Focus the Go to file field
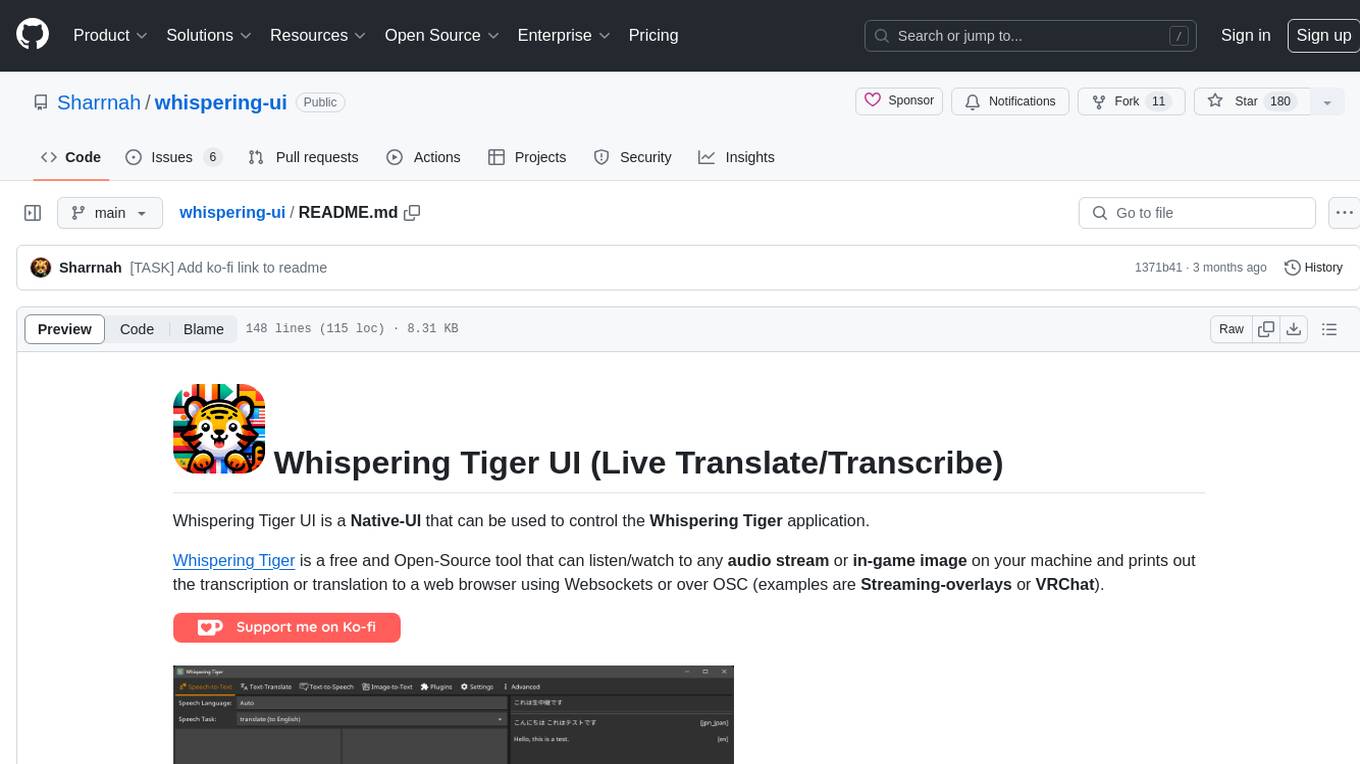Image resolution: width=1360 pixels, height=764 pixels. [x=1197, y=213]
